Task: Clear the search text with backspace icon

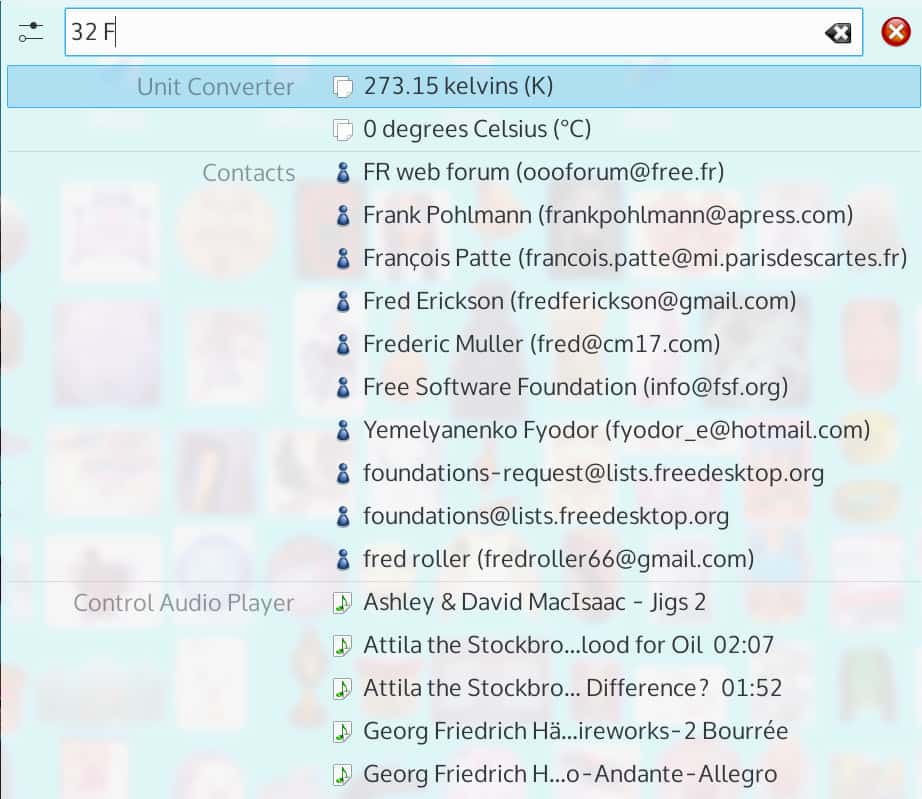Action: tap(837, 33)
